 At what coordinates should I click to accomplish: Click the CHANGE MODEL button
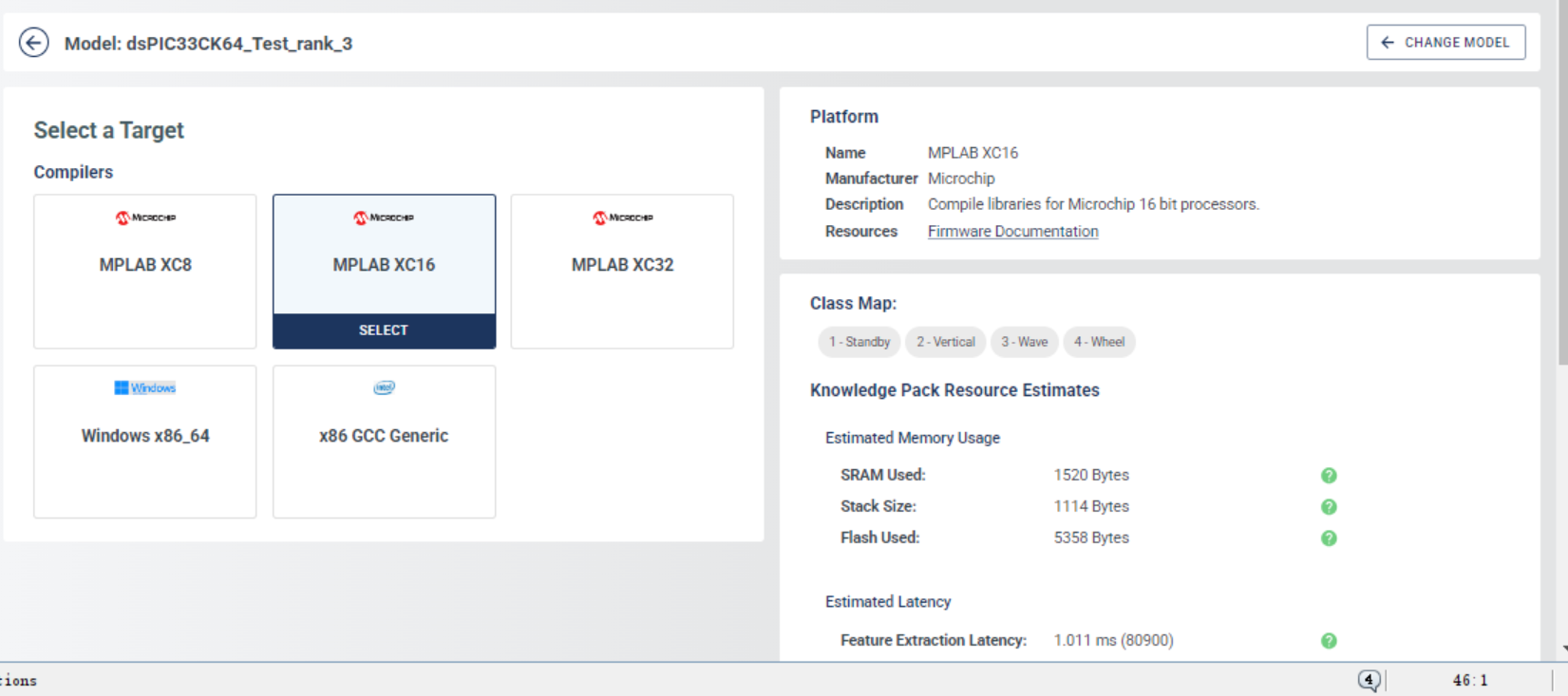[x=1445, y=43]
